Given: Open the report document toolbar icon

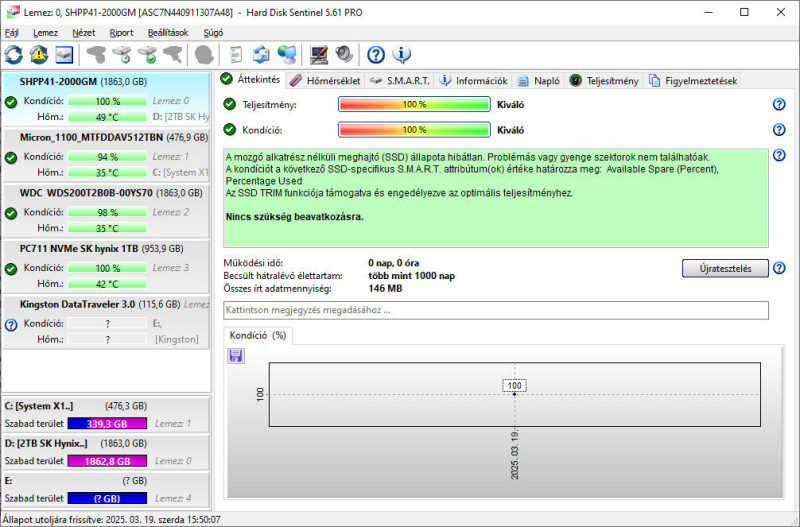Looking at the screenshot, I should 236,55.
